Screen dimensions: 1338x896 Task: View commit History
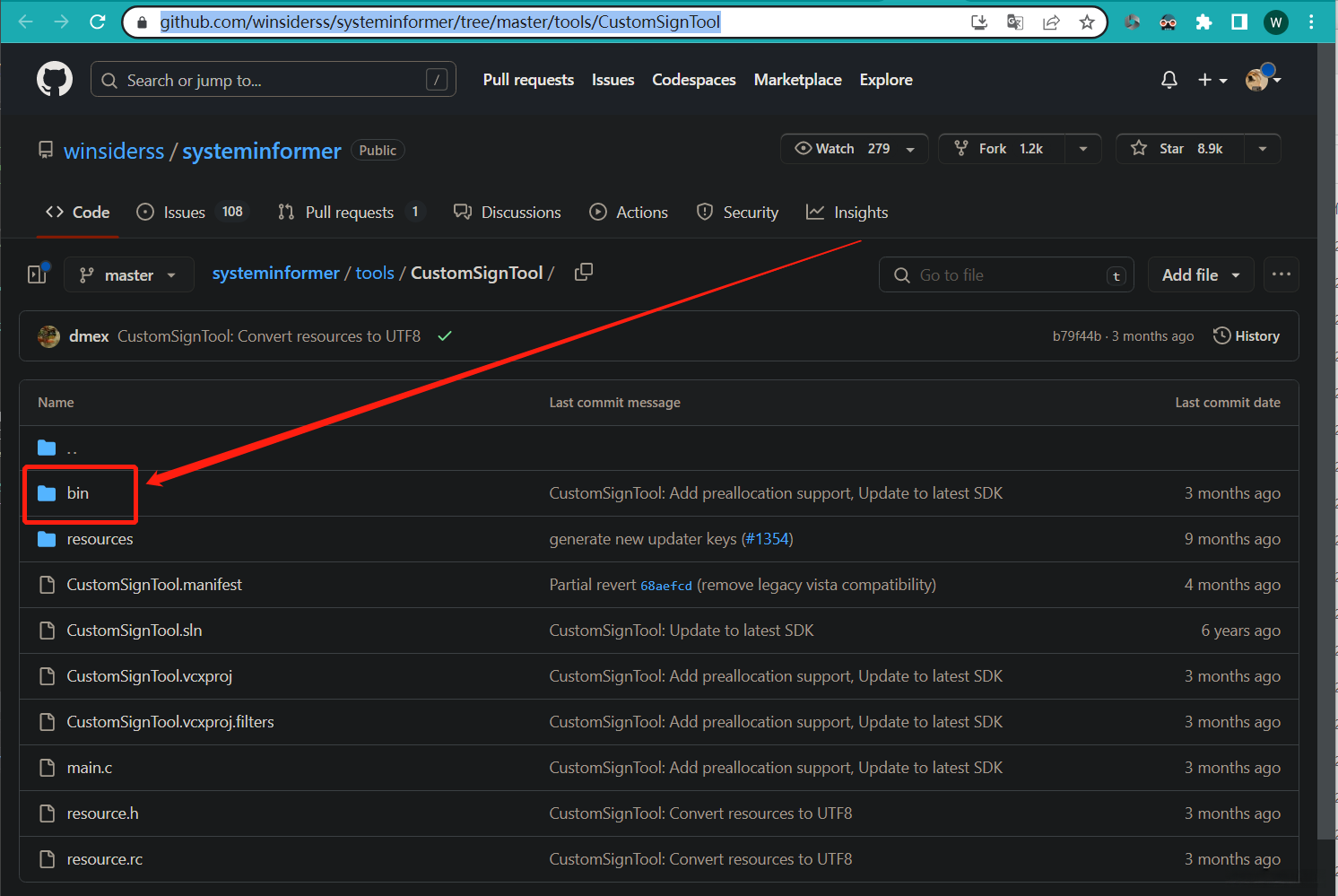pos(1247,336)
